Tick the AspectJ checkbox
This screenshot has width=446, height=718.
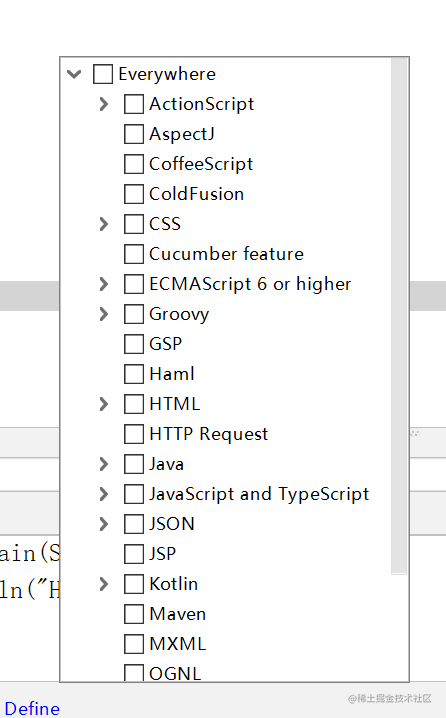click(134, 134)
